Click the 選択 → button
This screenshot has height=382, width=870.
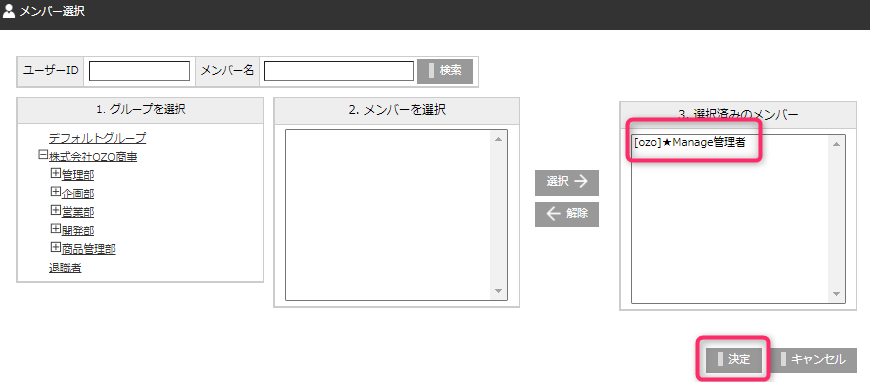(x=566, y=183)
